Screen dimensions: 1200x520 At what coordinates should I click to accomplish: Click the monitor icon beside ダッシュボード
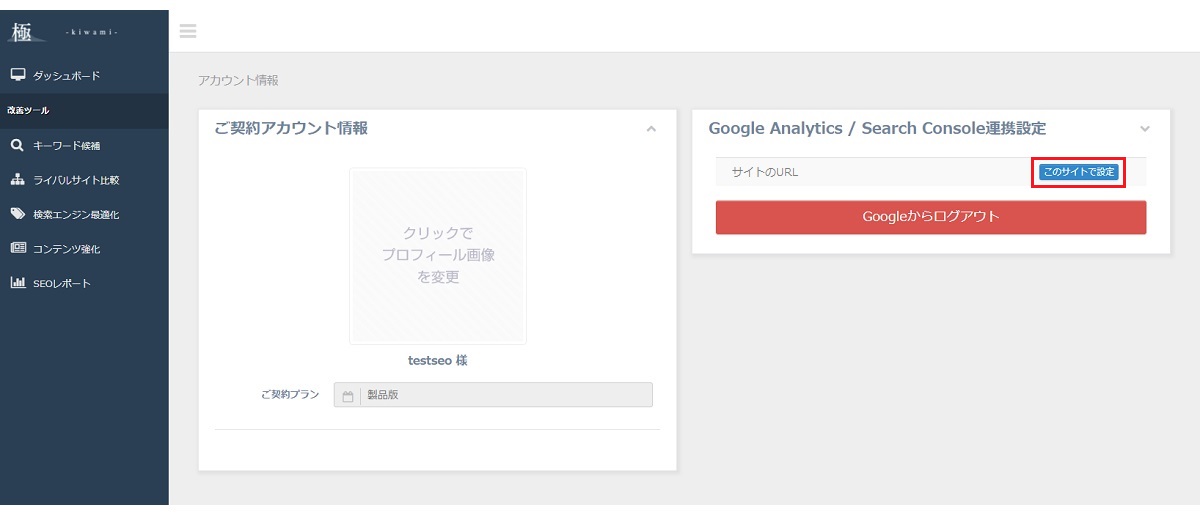17,75
